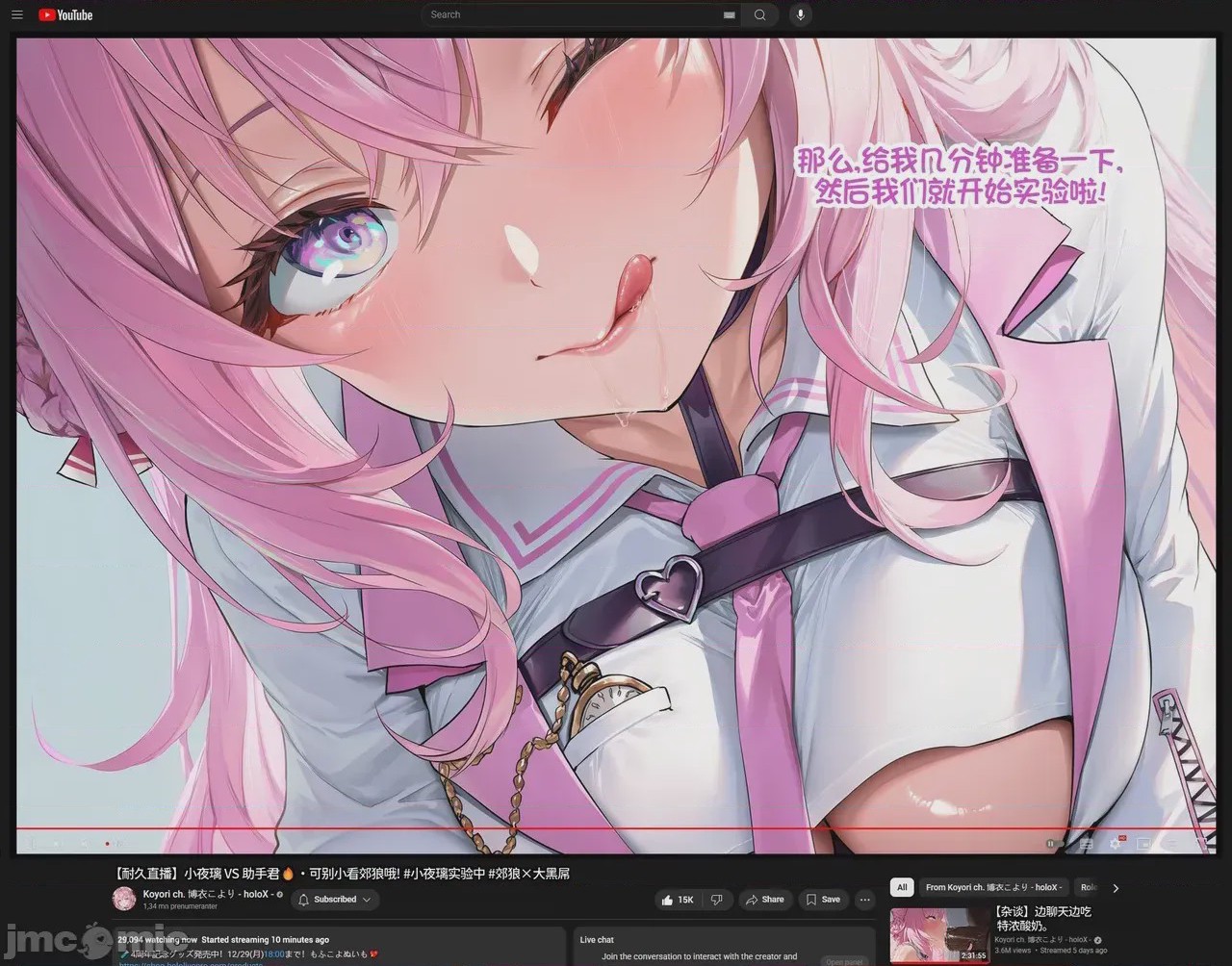This screenshot has width=1232, height=966.
Task: Open the three-dot more actions menu
Action: 864,900
